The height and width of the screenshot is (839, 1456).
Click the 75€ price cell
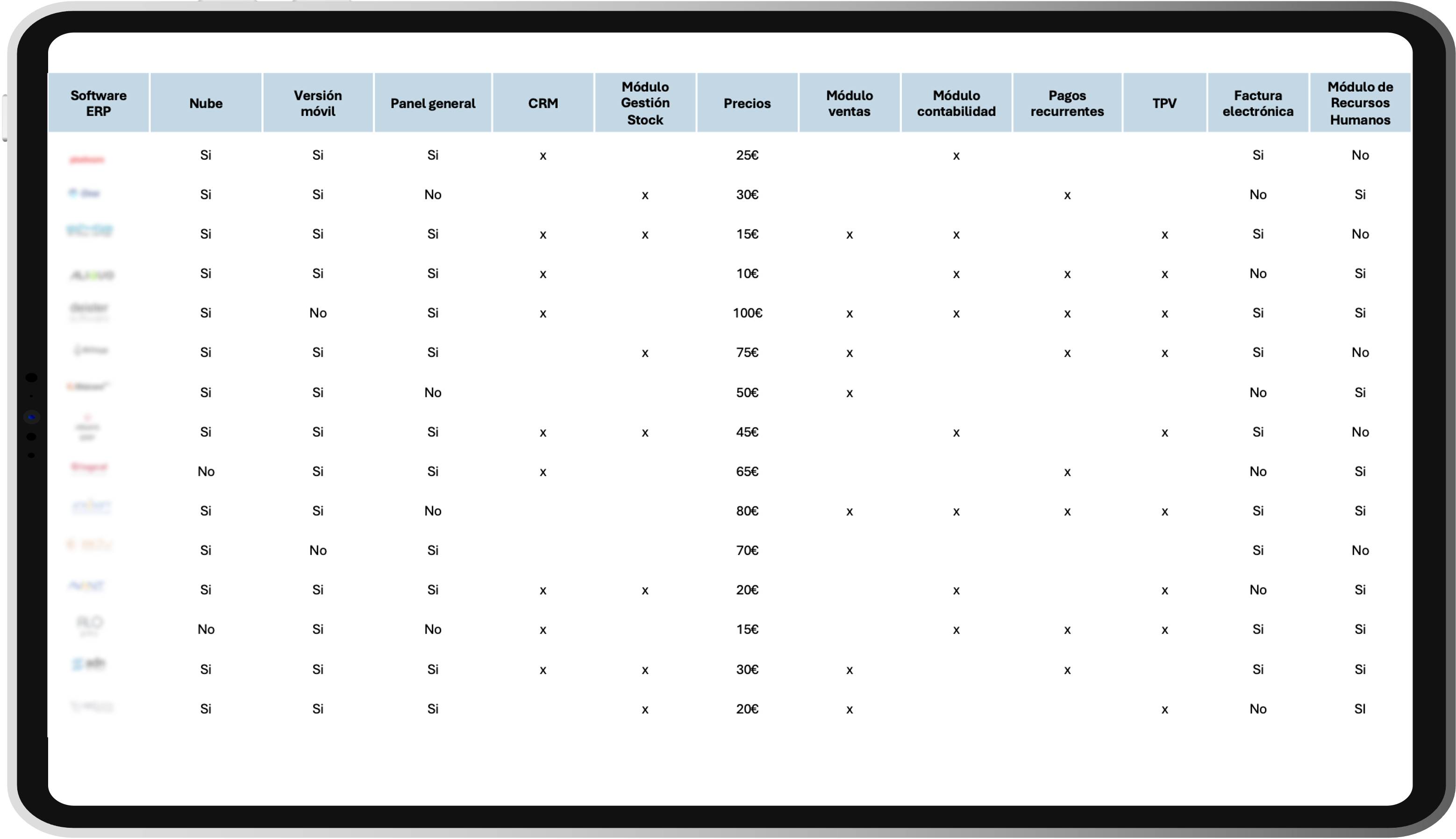(747, 352)
